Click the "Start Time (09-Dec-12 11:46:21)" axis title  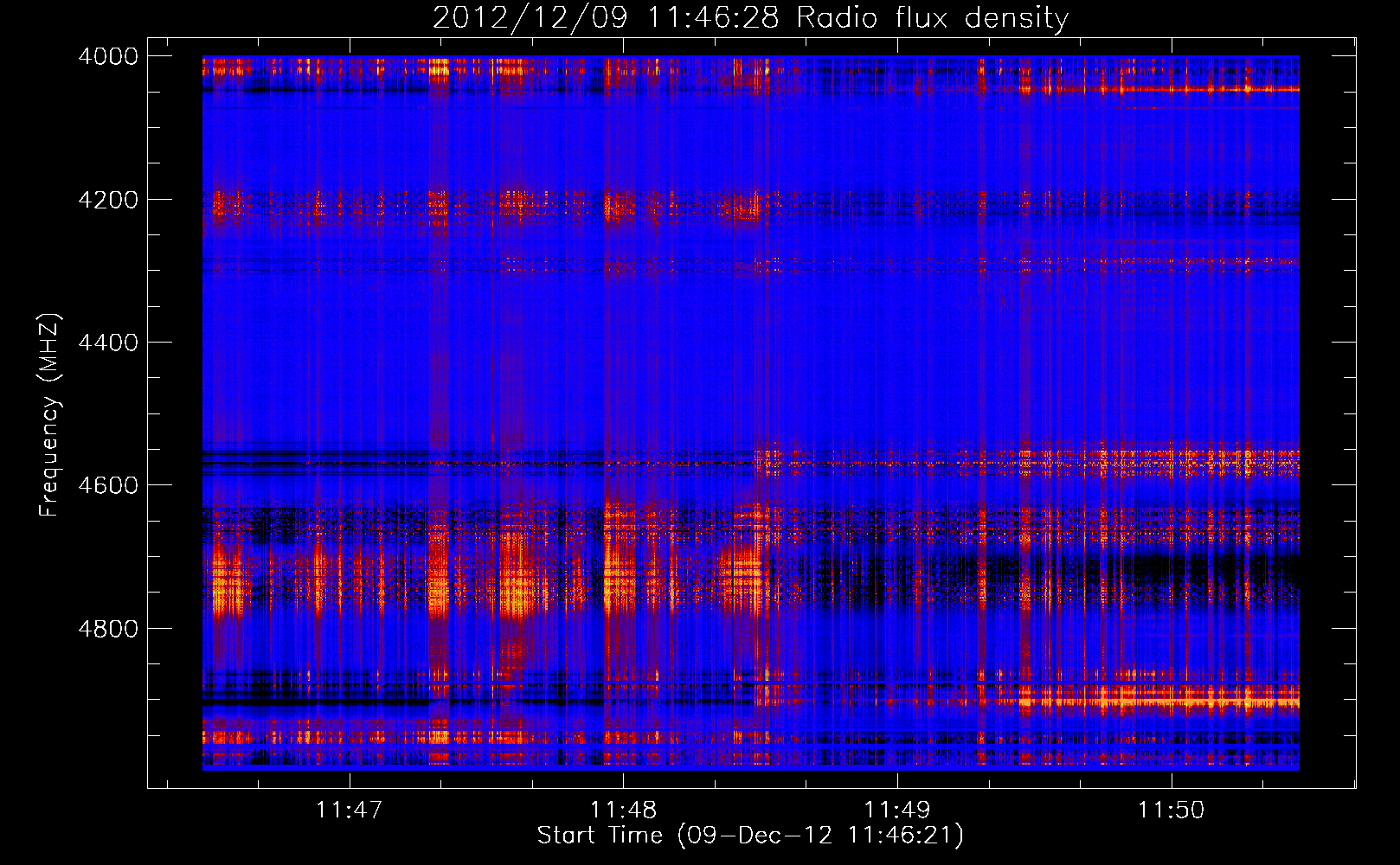point(750,836)
